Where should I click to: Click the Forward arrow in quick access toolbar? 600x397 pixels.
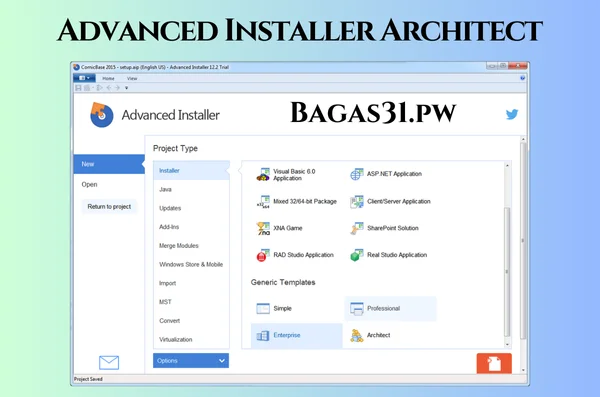coord(117,88)
